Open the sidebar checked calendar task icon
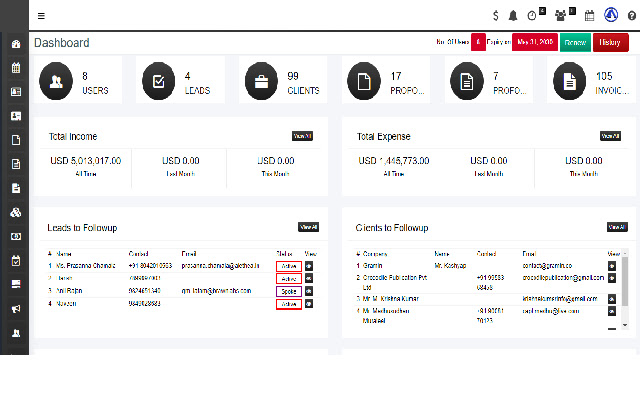This screenshot has height=400, width=640. click(16, 260)
